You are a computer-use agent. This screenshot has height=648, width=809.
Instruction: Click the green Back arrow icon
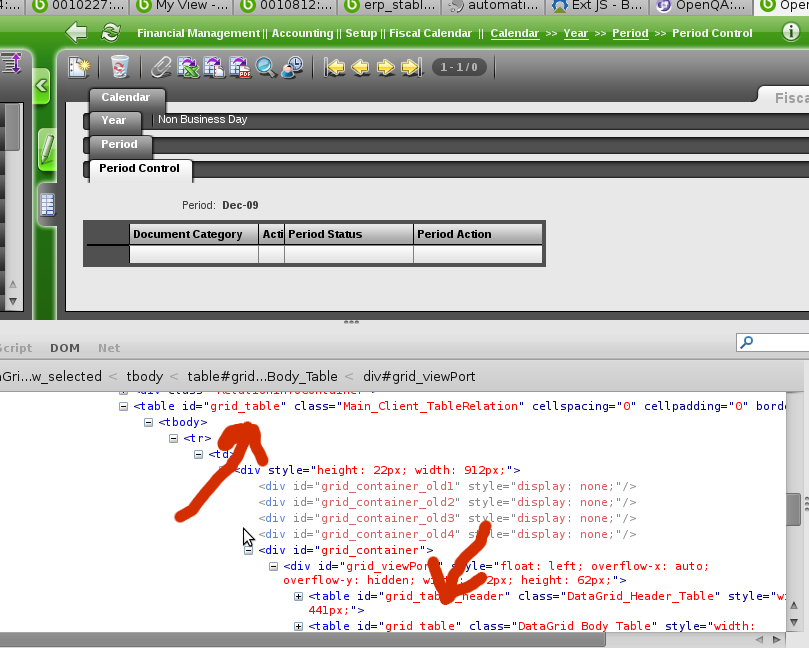[x=76, y=33]
